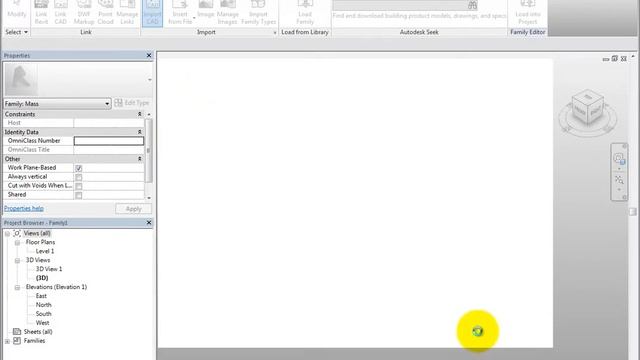Collapse the Other properties section
Image resolution: width=640 pixels, height=360 pixels.
(139, 159)
